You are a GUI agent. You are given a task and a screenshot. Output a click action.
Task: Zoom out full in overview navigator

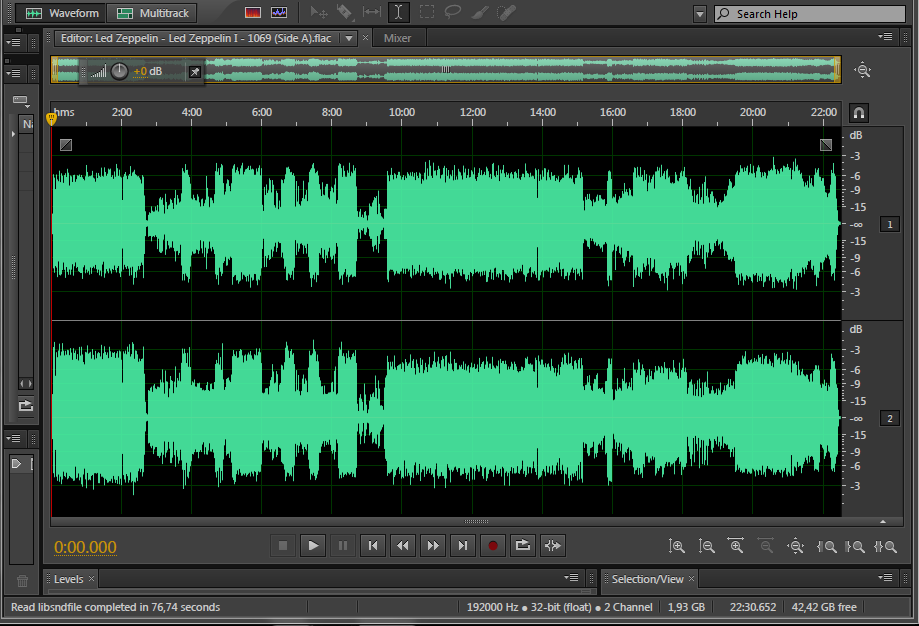862,70
